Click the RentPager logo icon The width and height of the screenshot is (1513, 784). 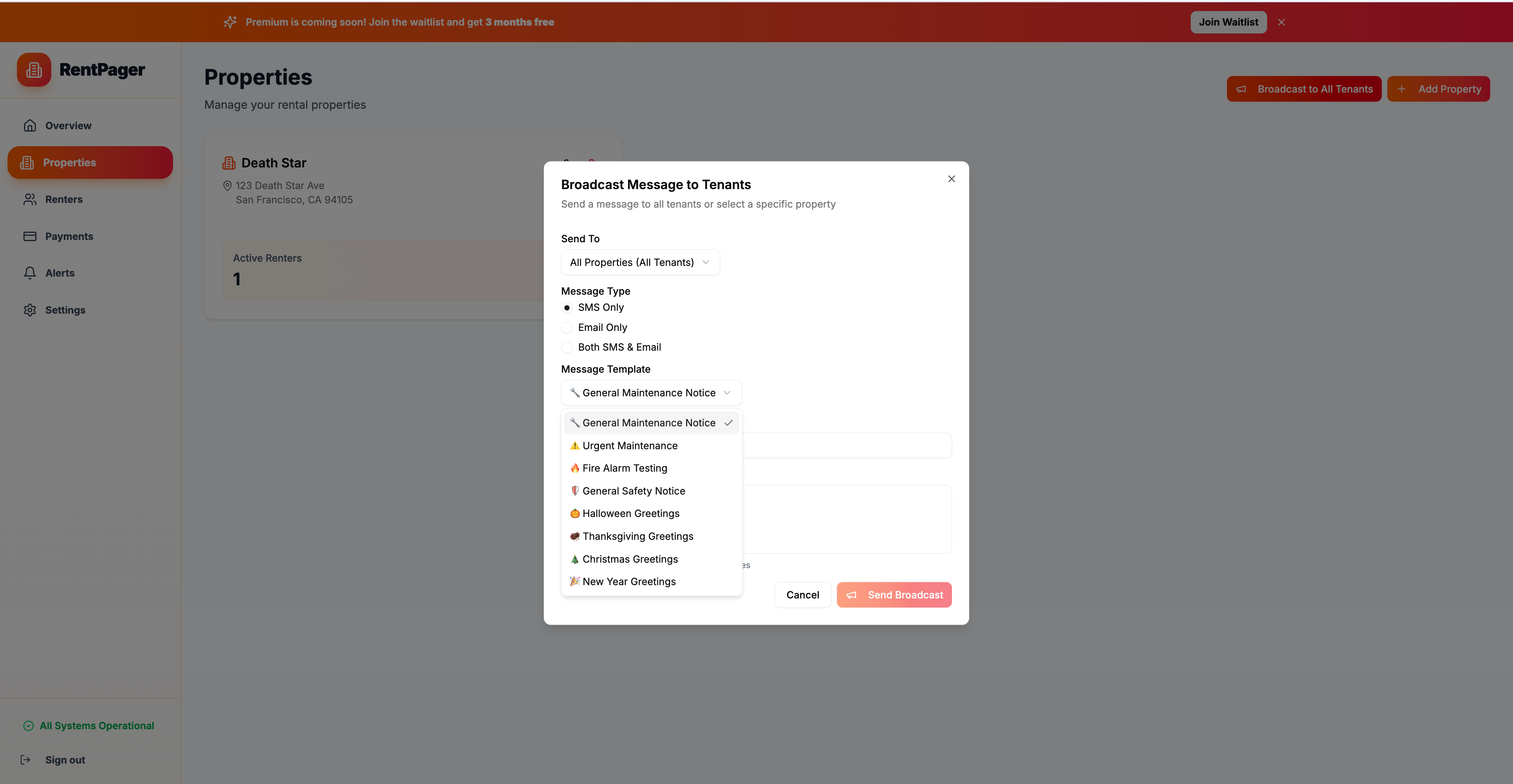34,70
